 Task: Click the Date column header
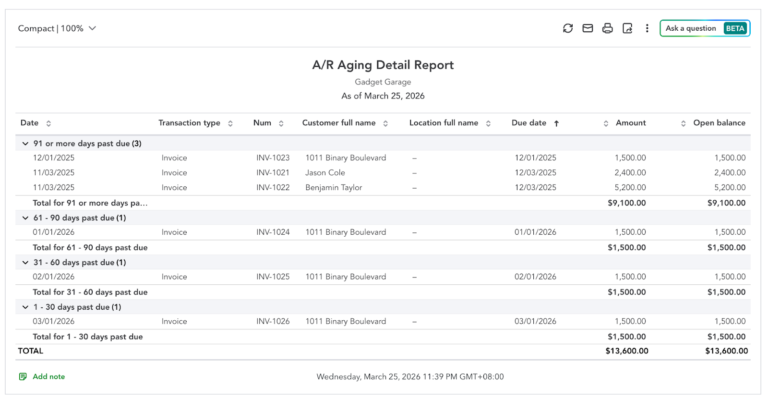click(29, 123)
